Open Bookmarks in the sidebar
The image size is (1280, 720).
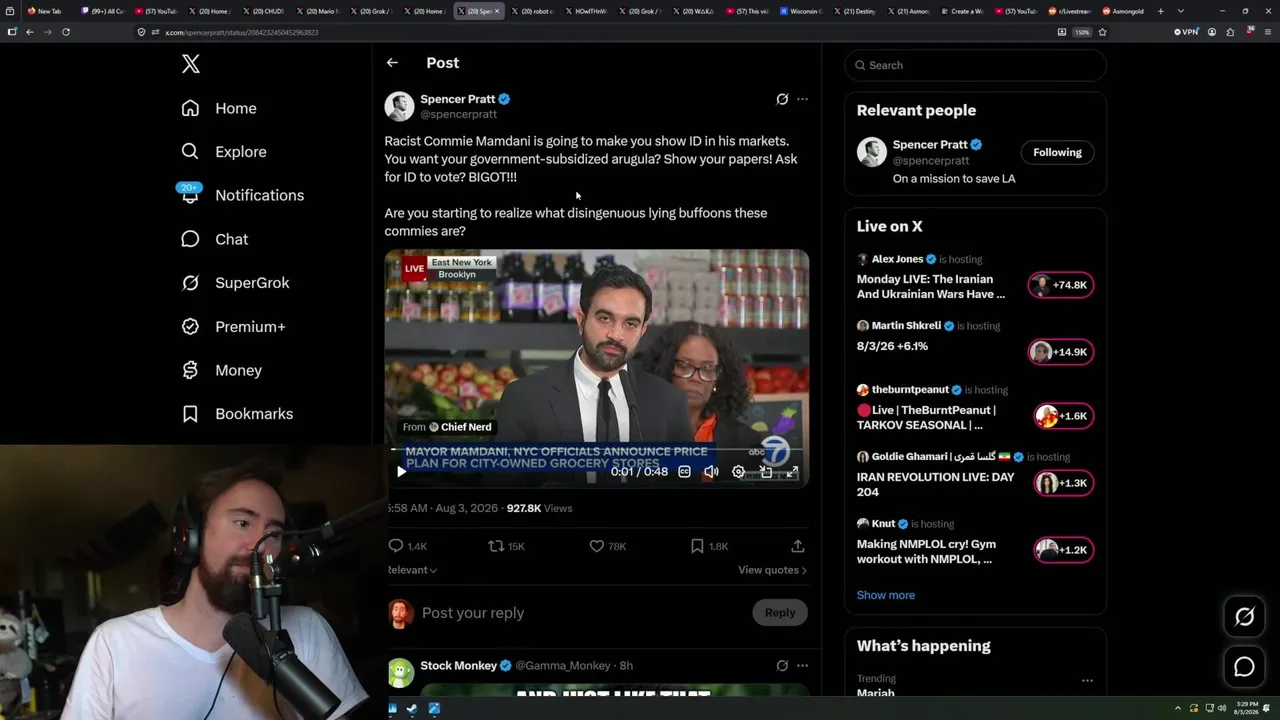[x=237, y=414]
